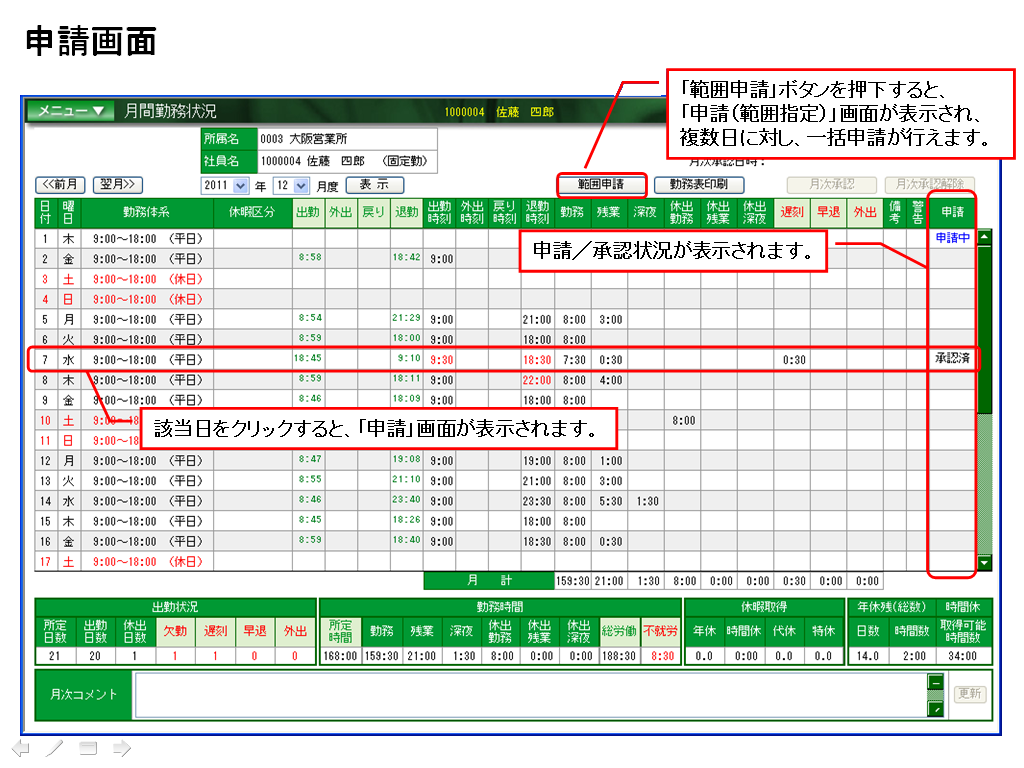Screen dimensions: 1024x768
Task: Click 8:54 clock-in time on day 5
Action: (x=310, y=318)
